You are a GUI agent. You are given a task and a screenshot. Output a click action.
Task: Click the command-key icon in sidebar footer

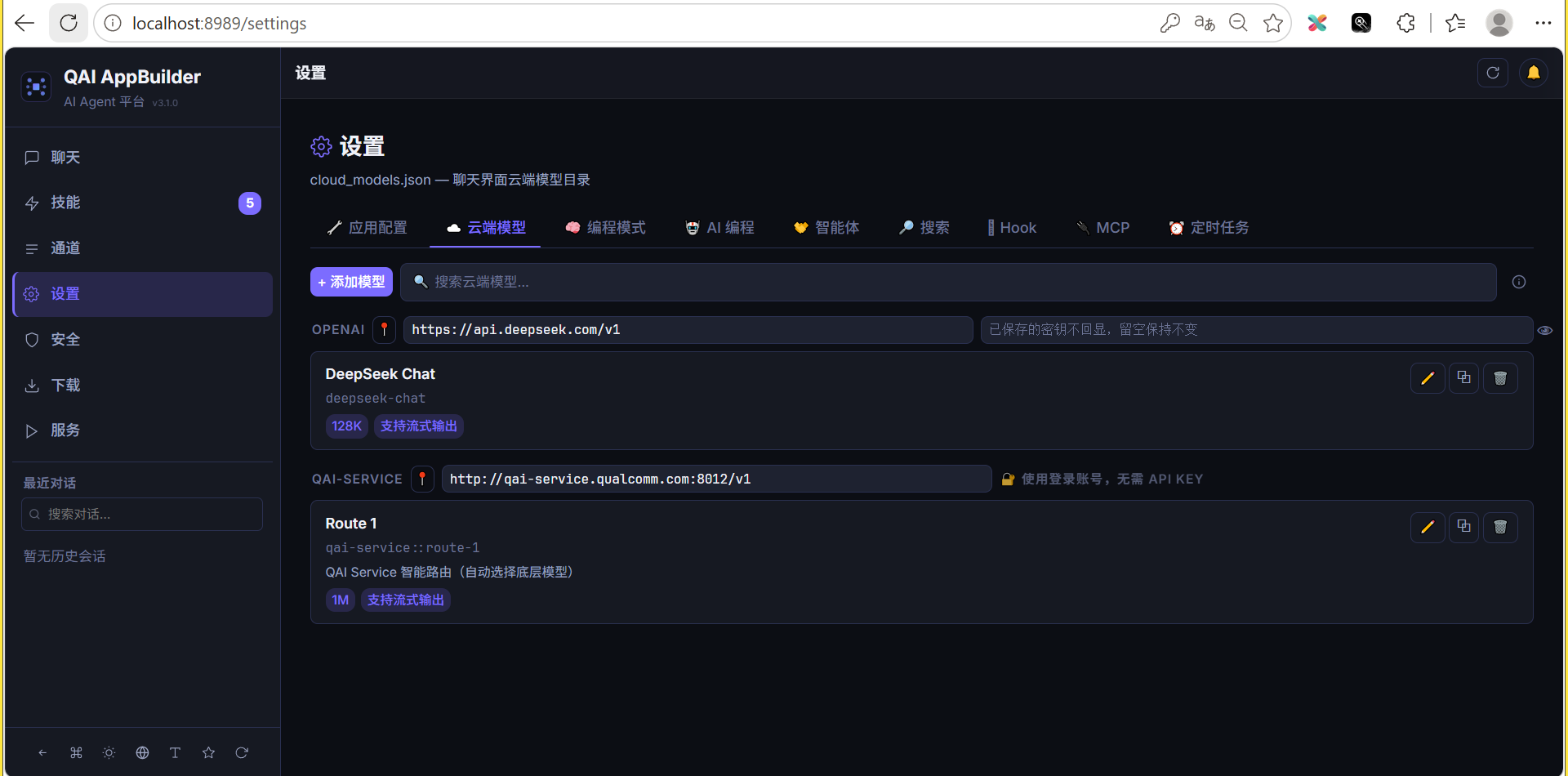76,753
